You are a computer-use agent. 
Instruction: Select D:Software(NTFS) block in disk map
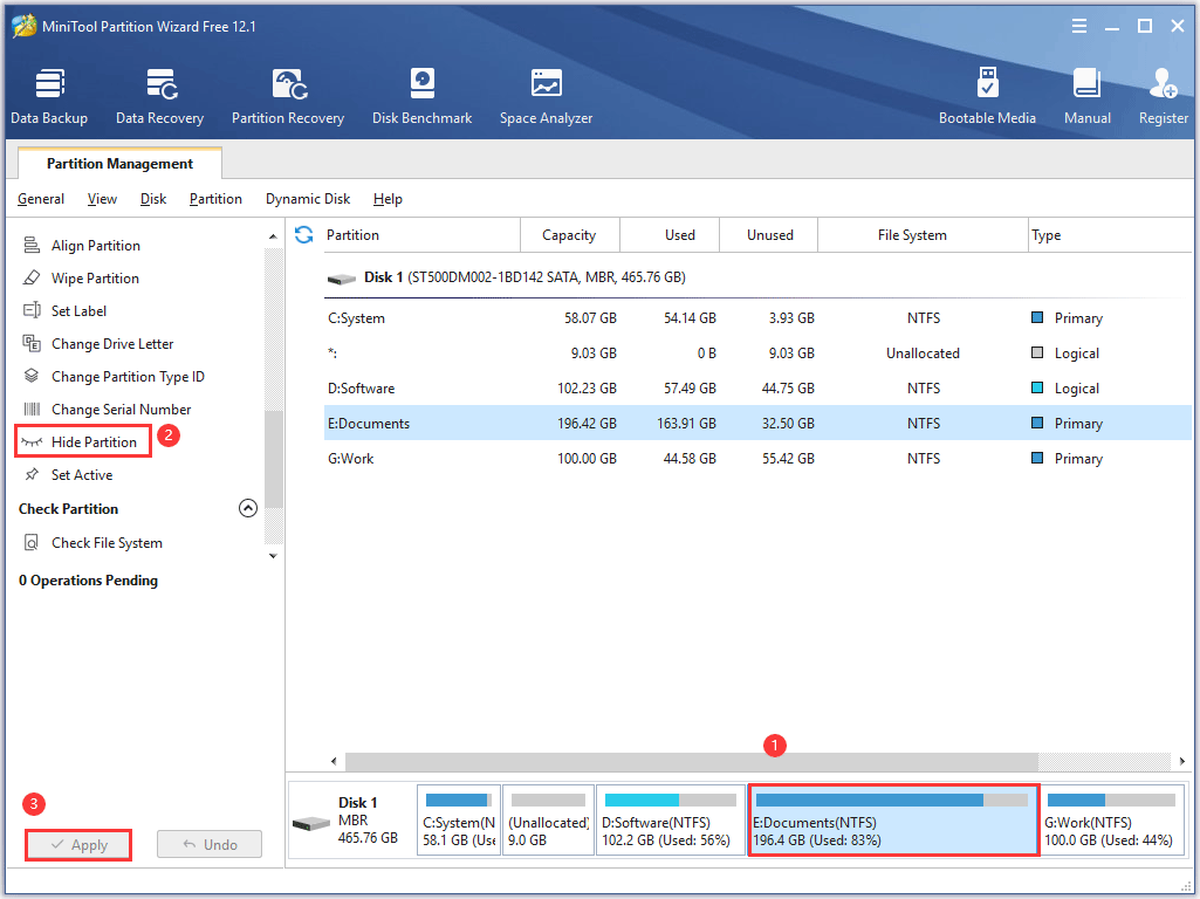(x=670, y=820)
